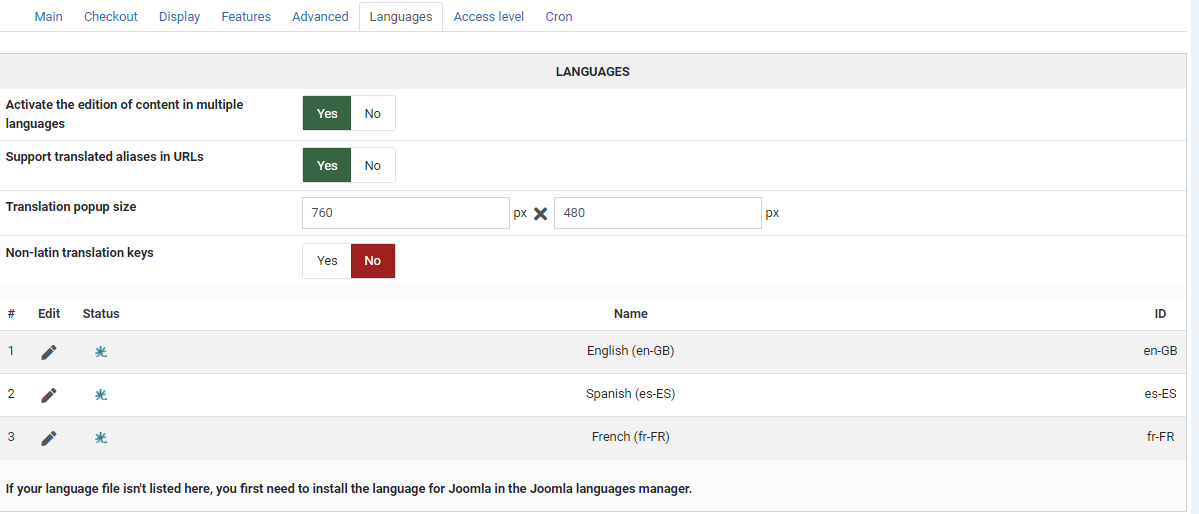Select No for Non-latin translation keys
Screen dimensions: 1199x514
373,261
